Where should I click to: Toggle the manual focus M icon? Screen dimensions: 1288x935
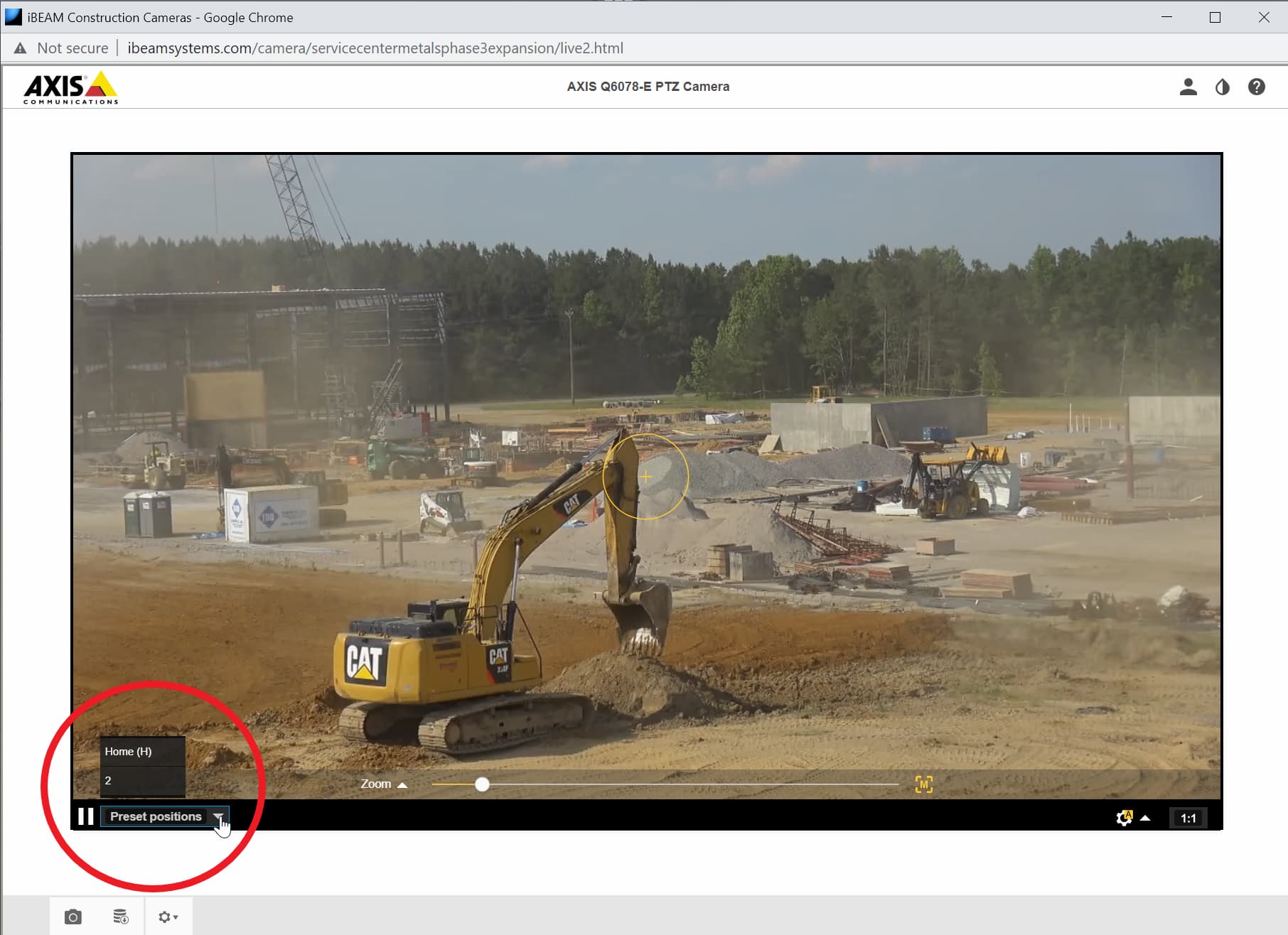point(923,784)
